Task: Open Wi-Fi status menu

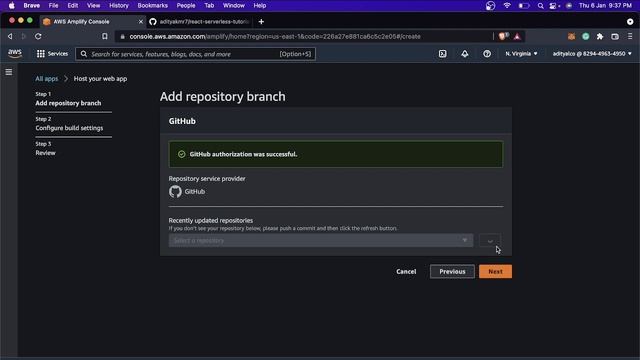Action: coord(507,6)
